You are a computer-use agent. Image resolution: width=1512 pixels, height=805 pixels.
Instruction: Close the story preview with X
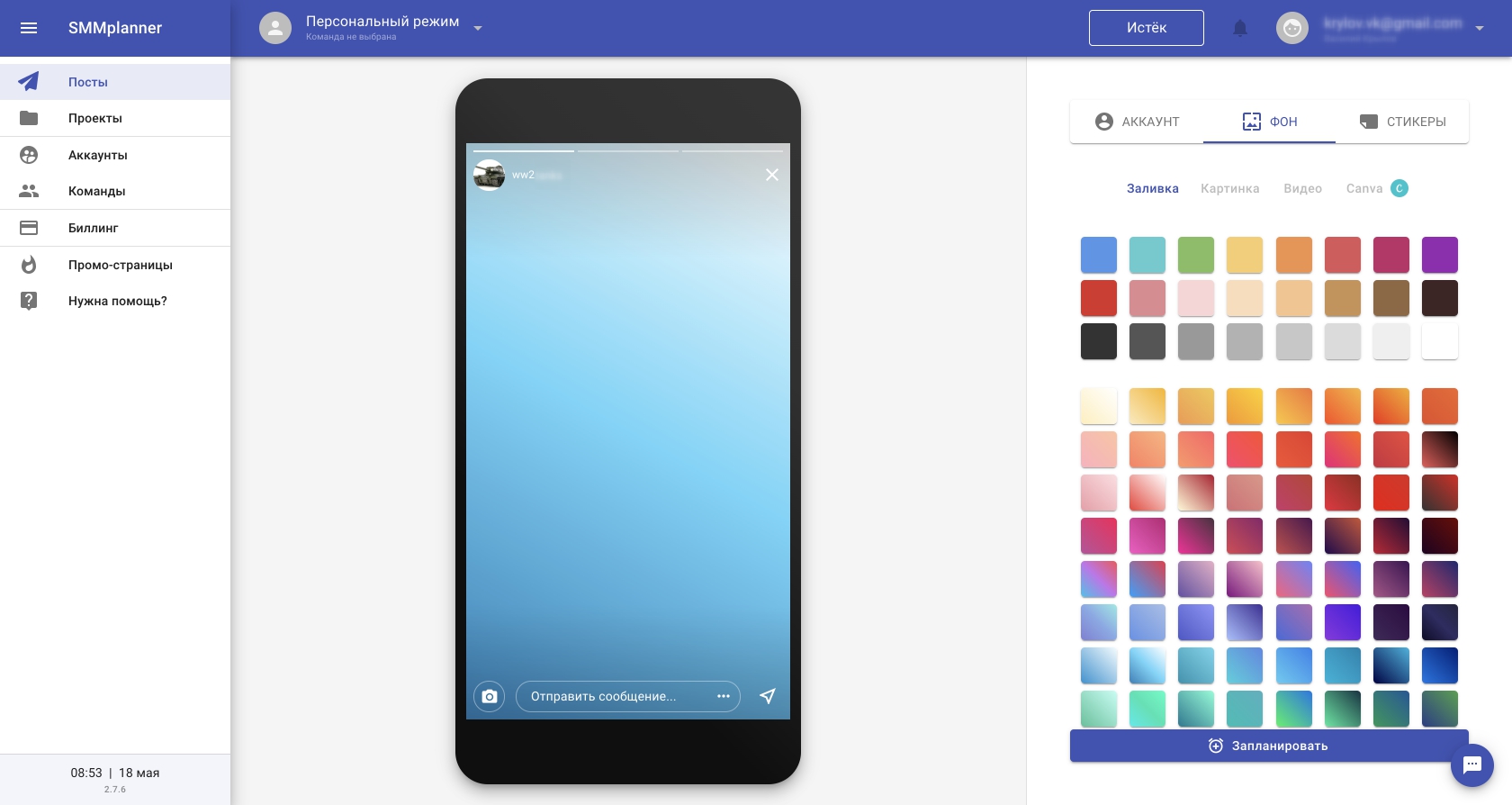pos(772,175)
